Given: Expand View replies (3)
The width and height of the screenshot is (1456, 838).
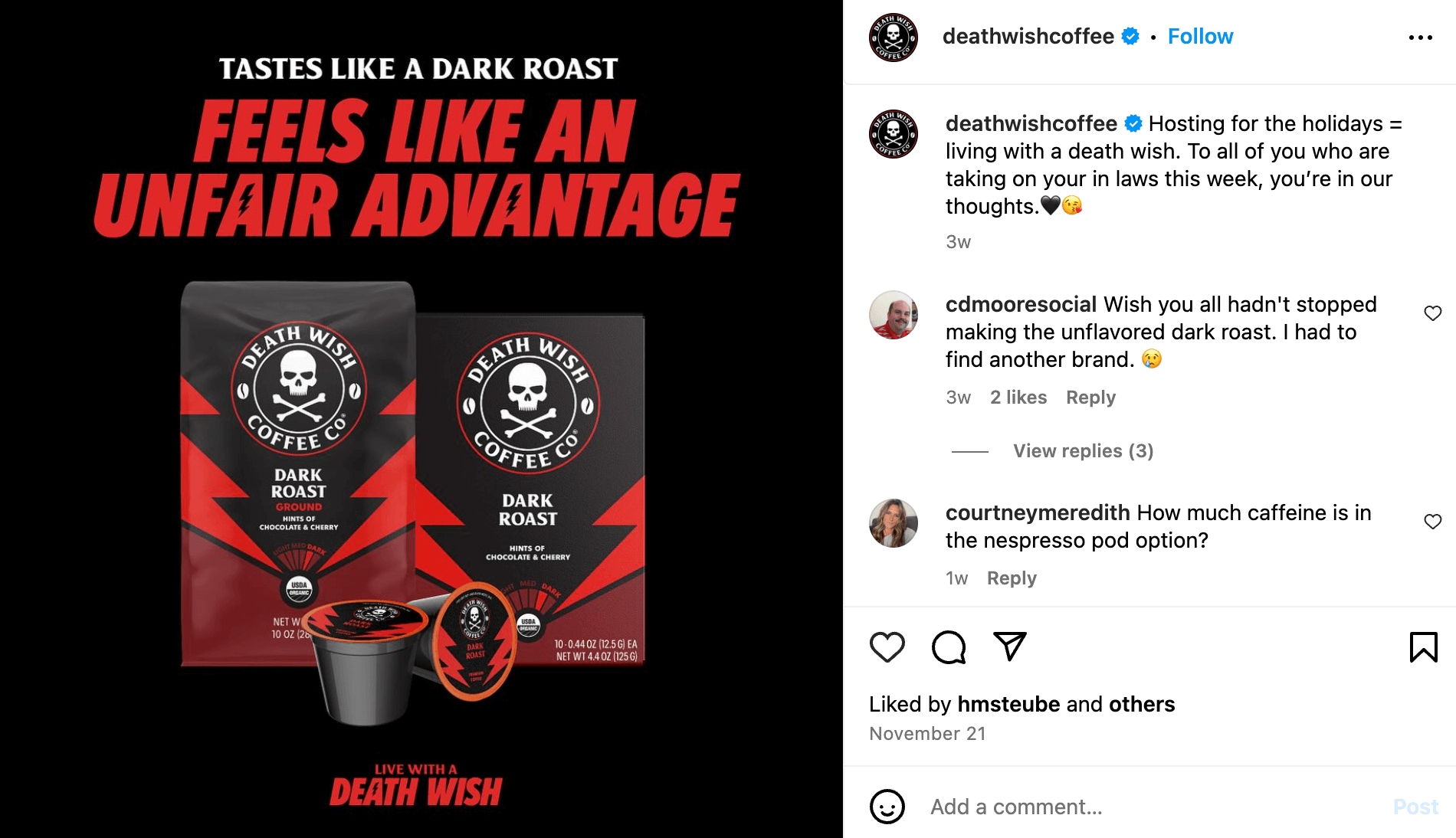Looking at the screenshot, I should [x=1083, y=451].
